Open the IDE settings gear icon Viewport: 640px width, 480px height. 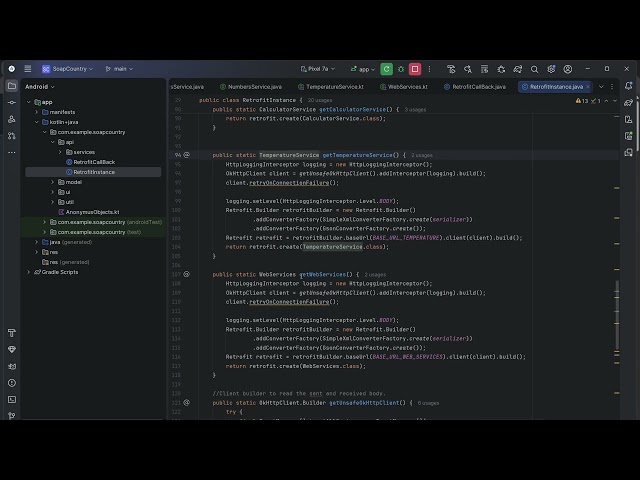(x=551, y=69)
